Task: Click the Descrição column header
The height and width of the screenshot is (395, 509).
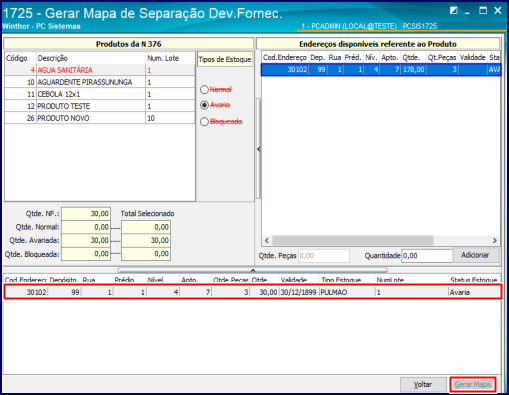Action: [91, 58]
